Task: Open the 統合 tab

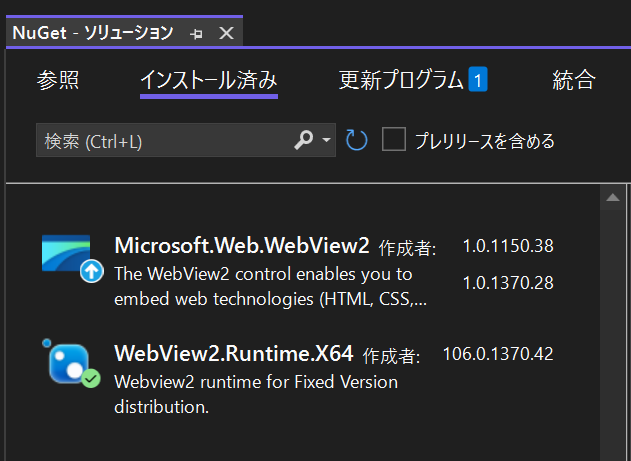Action: click(x=573, y=80)
